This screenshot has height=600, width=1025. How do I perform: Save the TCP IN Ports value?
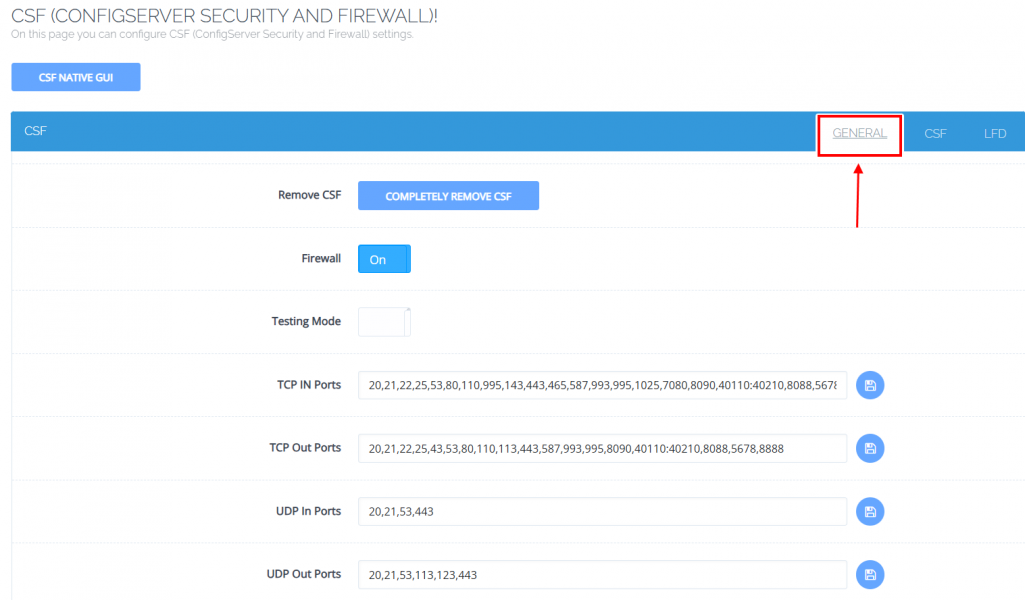pyautogui.click(x=869, y=385)
